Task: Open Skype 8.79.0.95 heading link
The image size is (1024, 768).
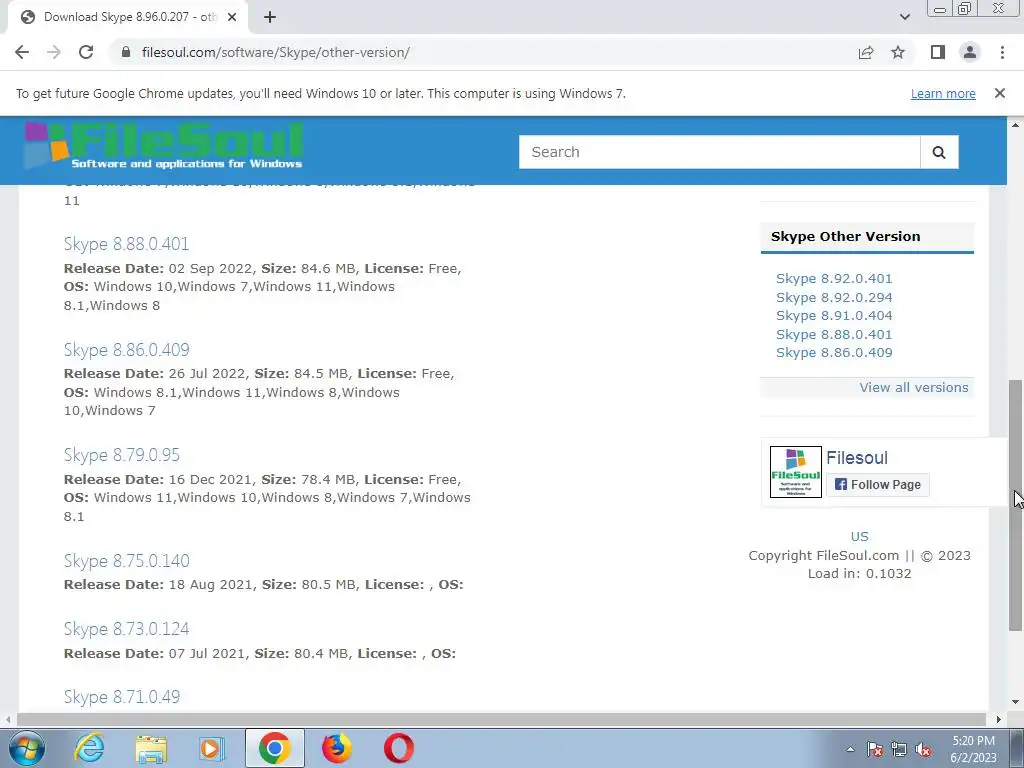Action: pyautogui.click(x=121, y=455)
